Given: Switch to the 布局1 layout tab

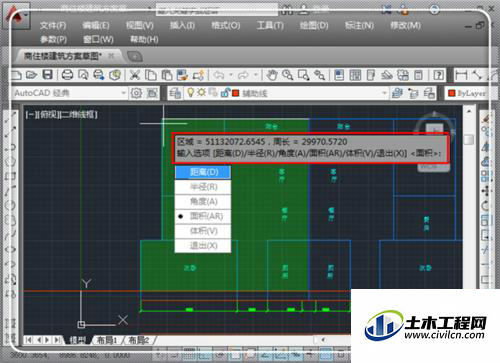Looking at the screenshot, I should pyautogui.click(x=107, y=340).
